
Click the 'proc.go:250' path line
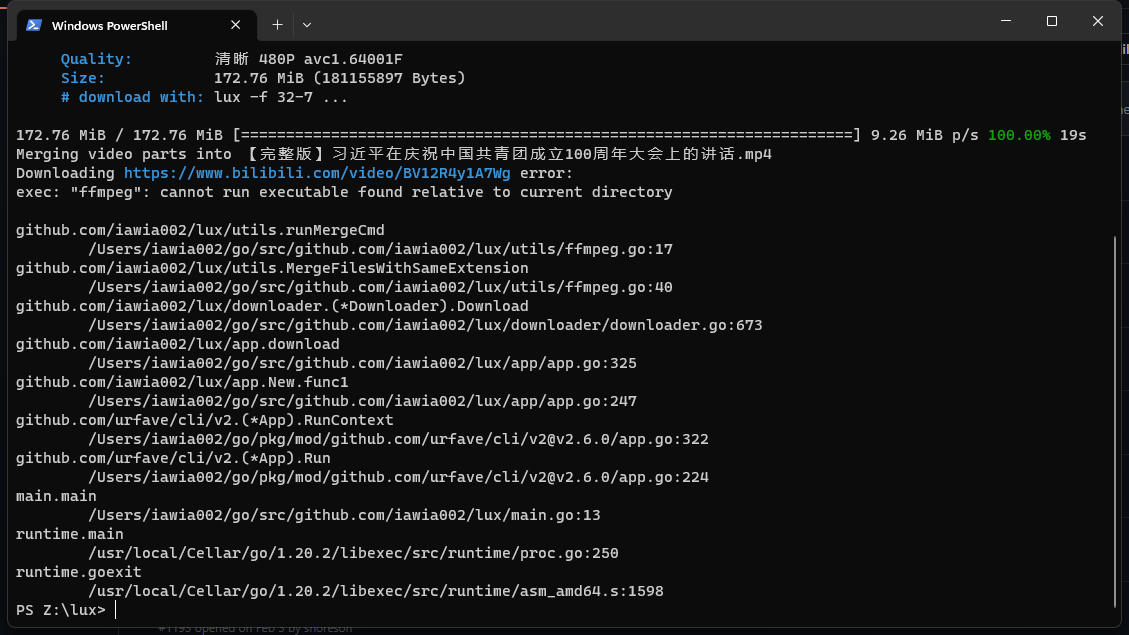[353, 554]
